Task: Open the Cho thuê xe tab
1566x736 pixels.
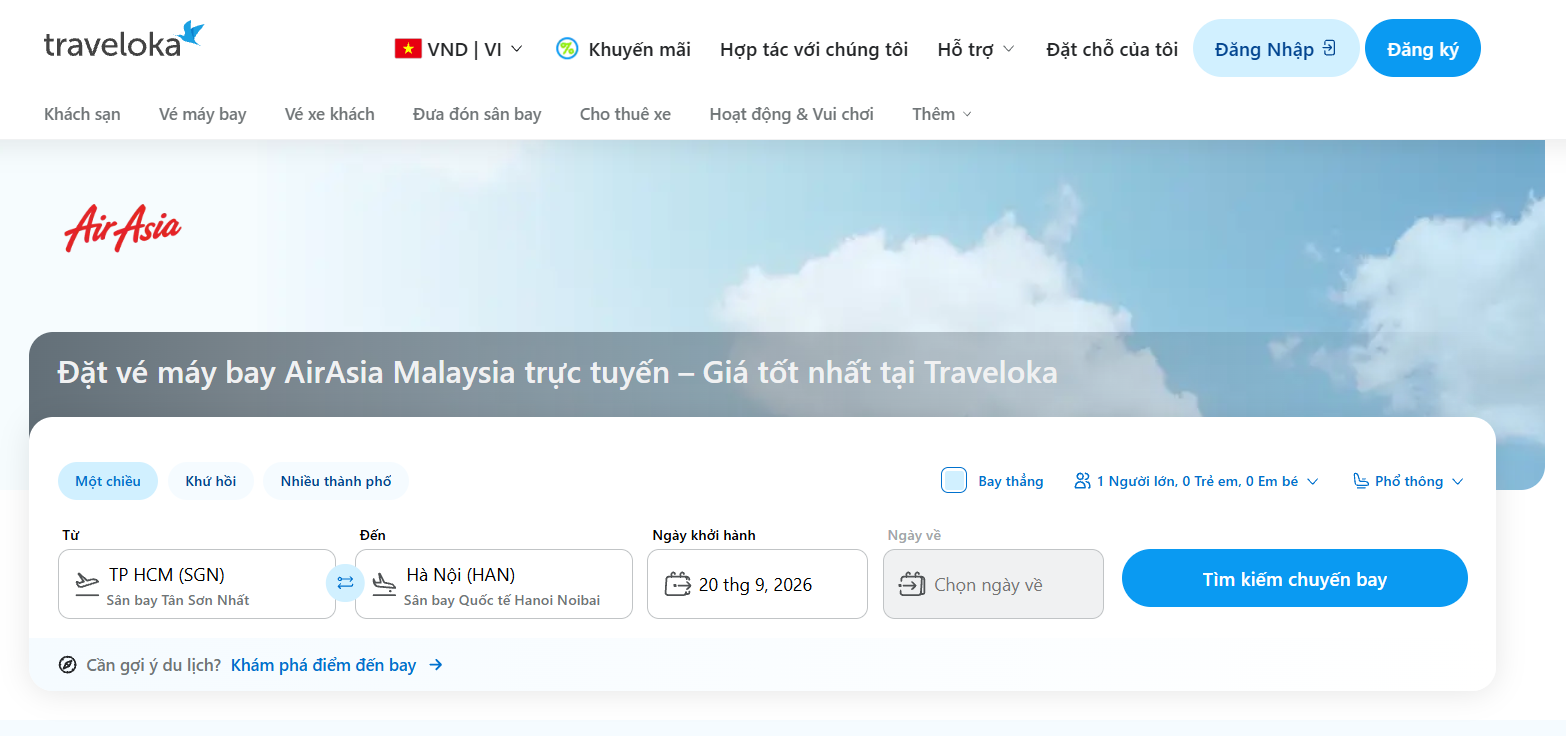Action: (x=625, y=114)
